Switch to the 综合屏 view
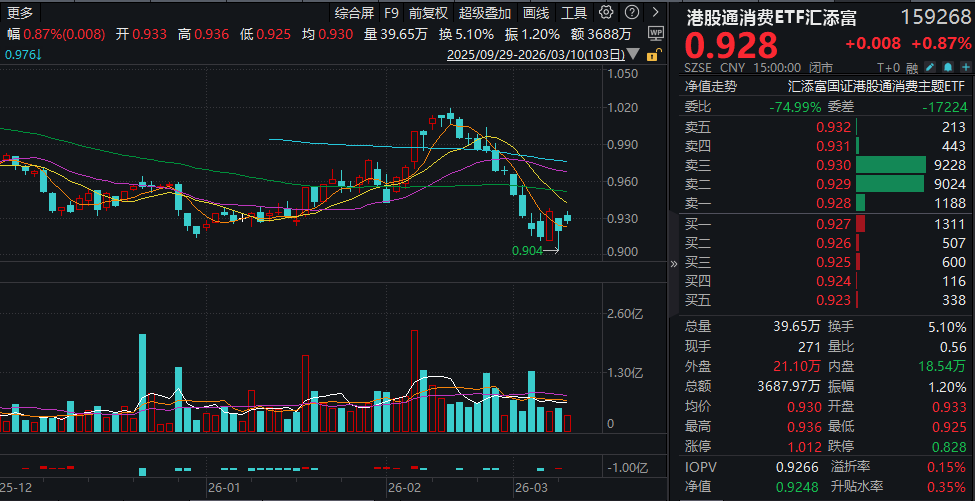Image resolution: width=975 pixels, height=501 pixels. [x=354, y=13]
